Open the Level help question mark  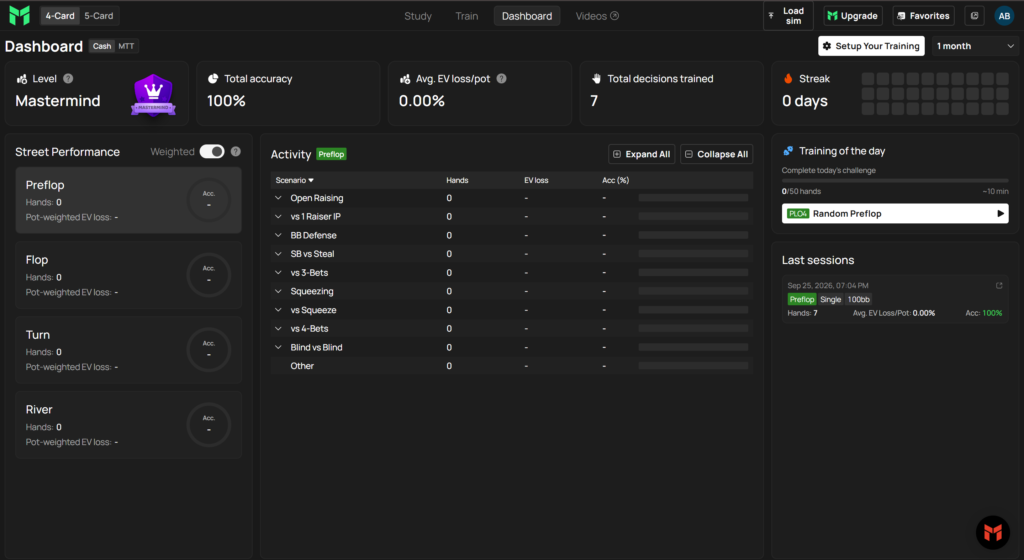pos(68,78)
